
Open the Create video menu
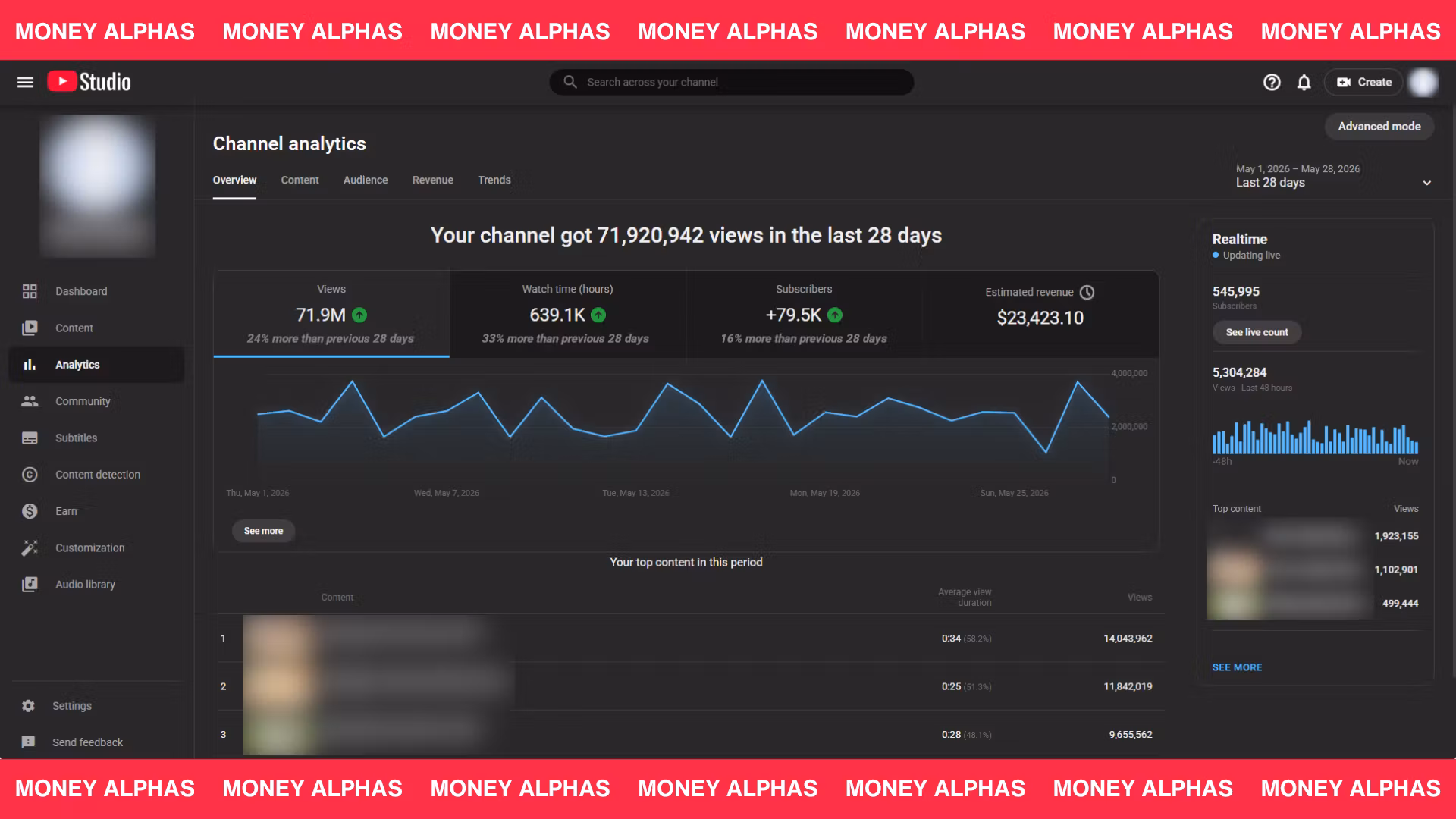[x=1363, y=82]
